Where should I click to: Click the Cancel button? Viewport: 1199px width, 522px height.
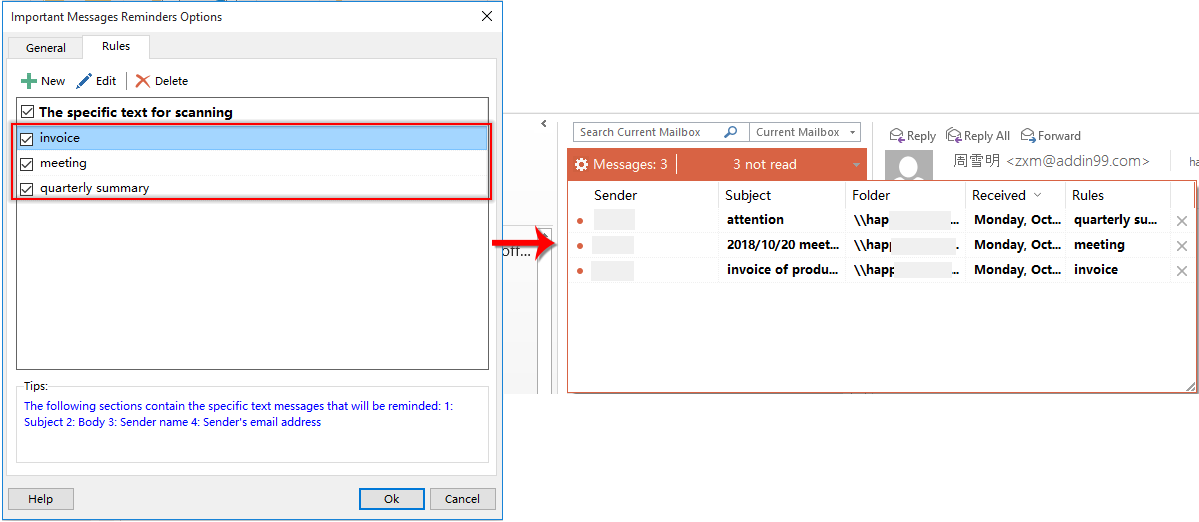click(463, 499)
